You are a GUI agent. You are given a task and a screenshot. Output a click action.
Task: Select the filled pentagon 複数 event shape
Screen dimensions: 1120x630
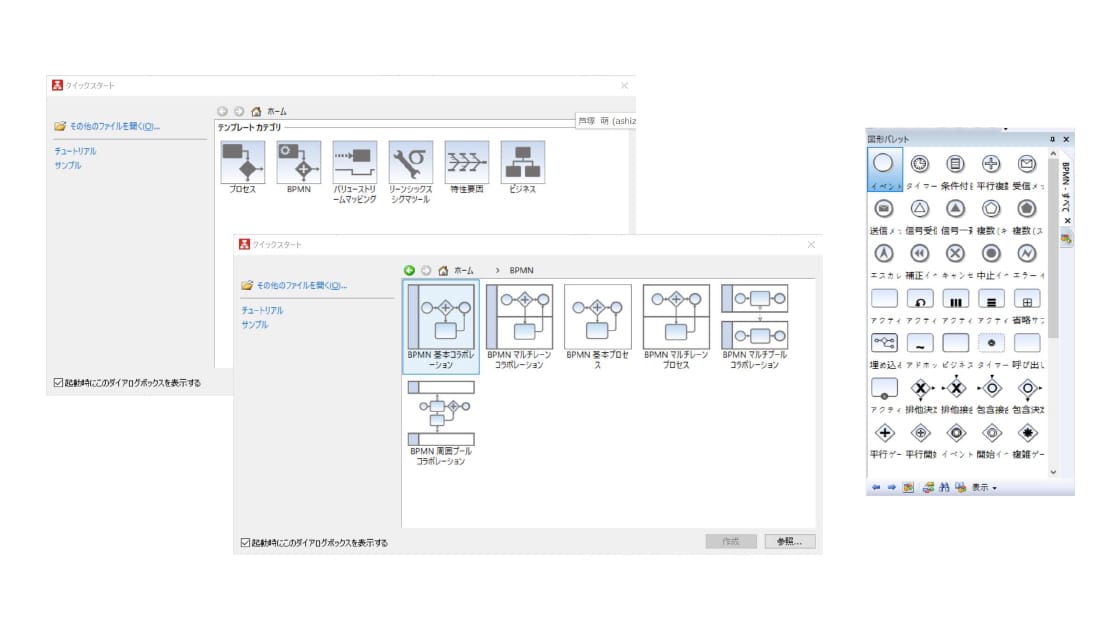[1026, 209]
